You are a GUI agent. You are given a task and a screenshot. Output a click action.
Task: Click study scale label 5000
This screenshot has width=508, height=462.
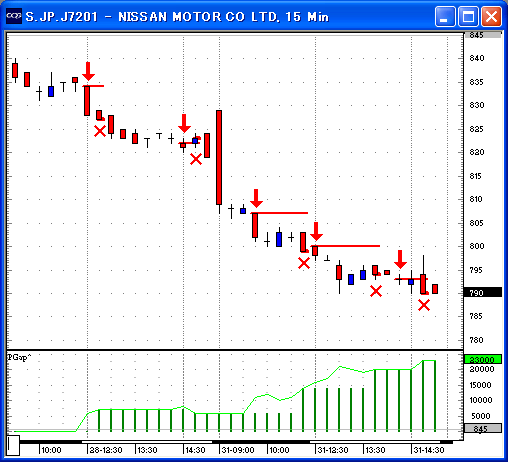(481, 416)
